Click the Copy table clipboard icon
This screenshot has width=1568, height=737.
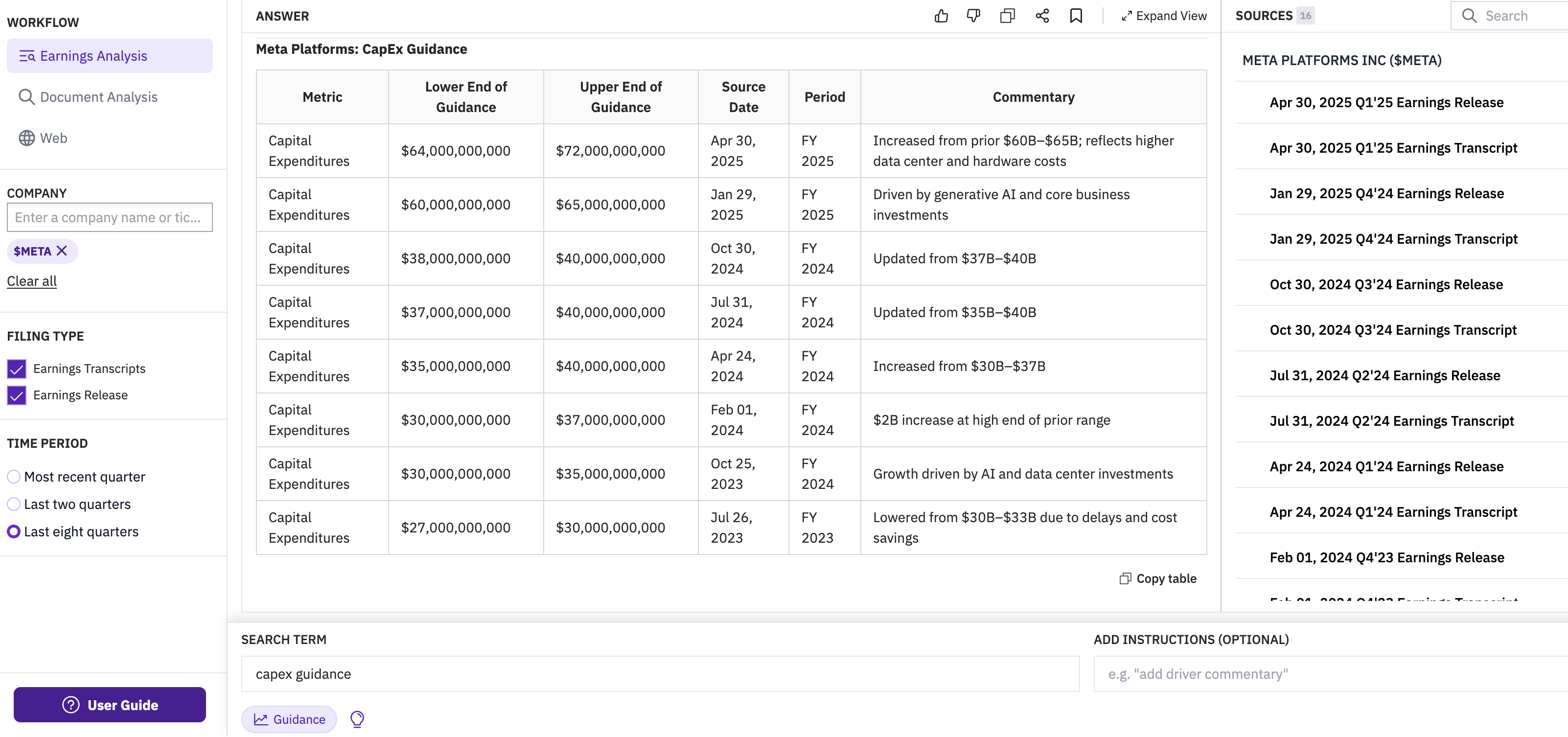1126,579
